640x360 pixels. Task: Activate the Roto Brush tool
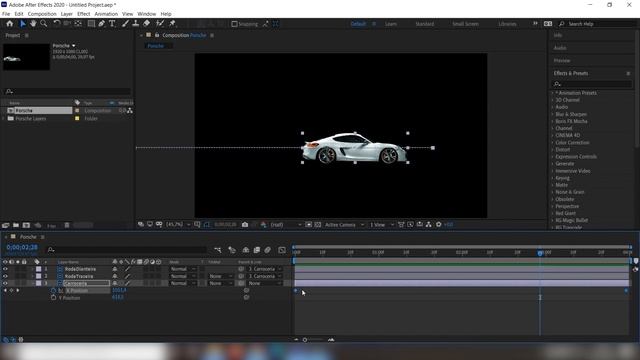coord(160,24)
